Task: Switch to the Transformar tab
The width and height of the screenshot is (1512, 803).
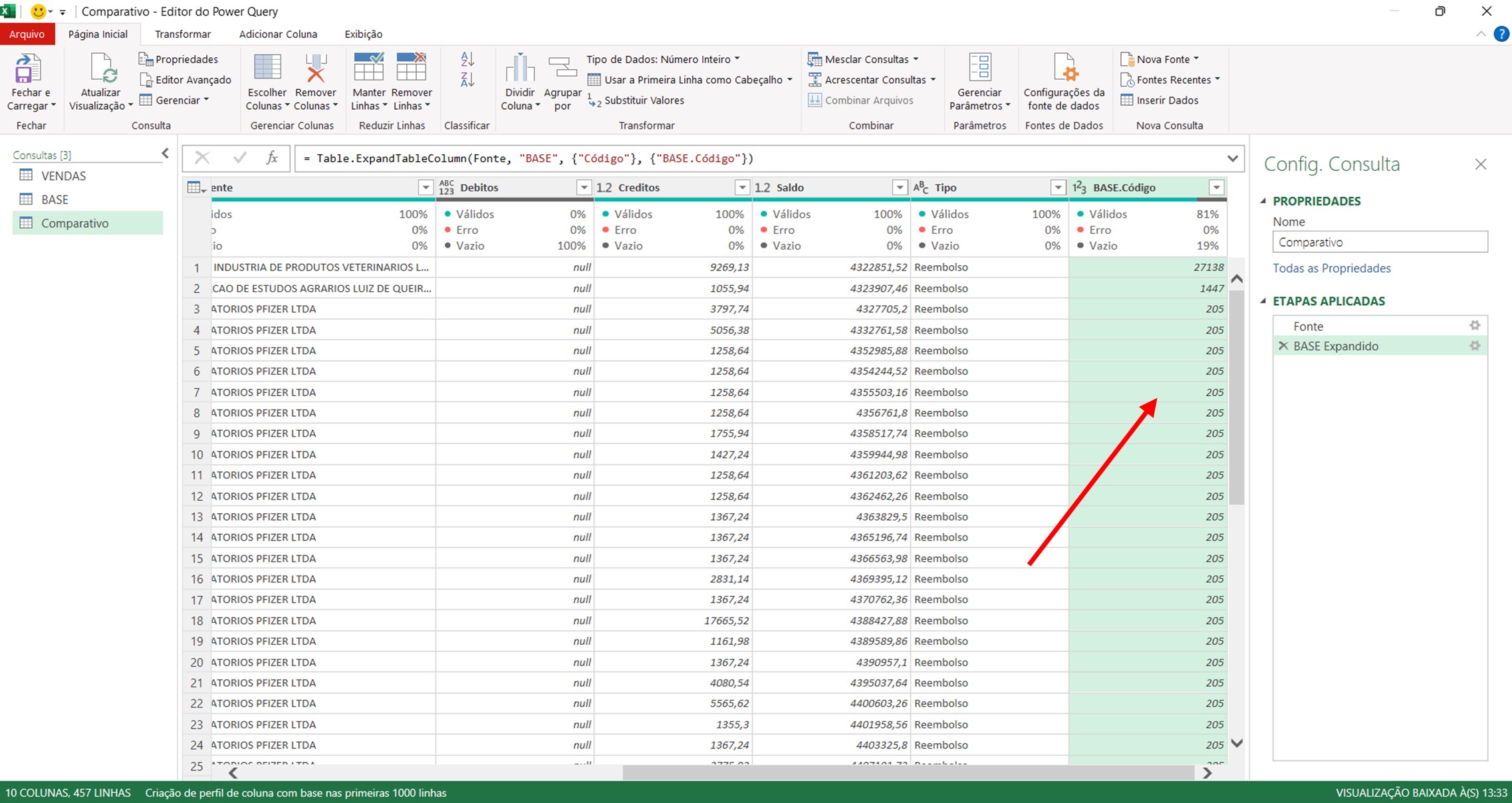Action: [183, 34]
